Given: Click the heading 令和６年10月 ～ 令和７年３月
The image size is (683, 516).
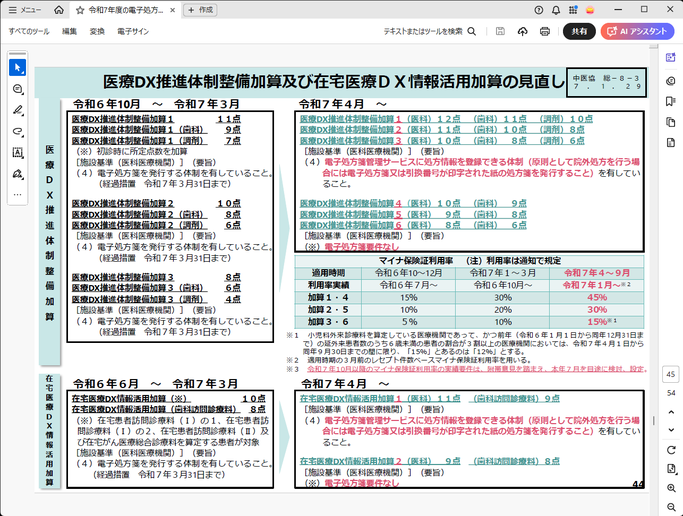Looking at the screenshot, I should [156, 104].
